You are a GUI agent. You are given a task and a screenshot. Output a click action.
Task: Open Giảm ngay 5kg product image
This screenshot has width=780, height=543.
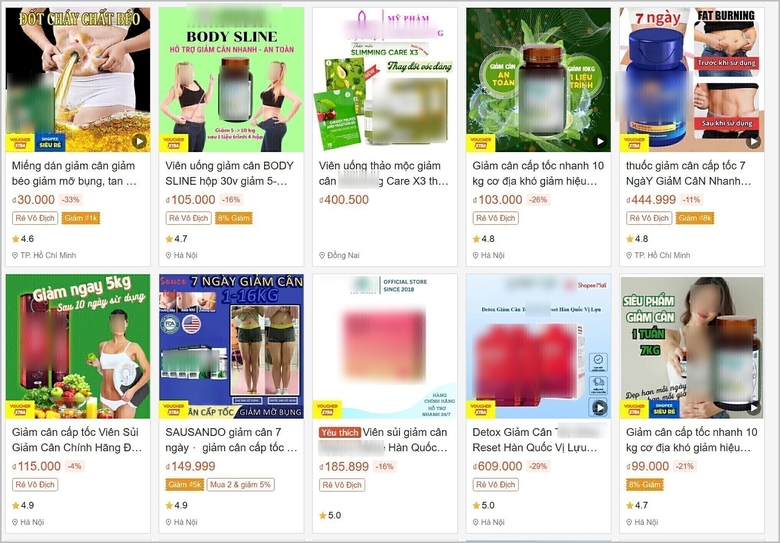point(78,346)
